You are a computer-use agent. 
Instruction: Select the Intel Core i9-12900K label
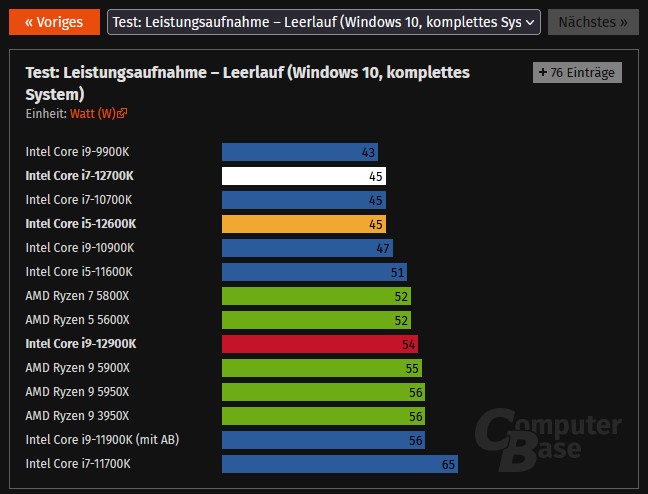[x=81, y=344]
